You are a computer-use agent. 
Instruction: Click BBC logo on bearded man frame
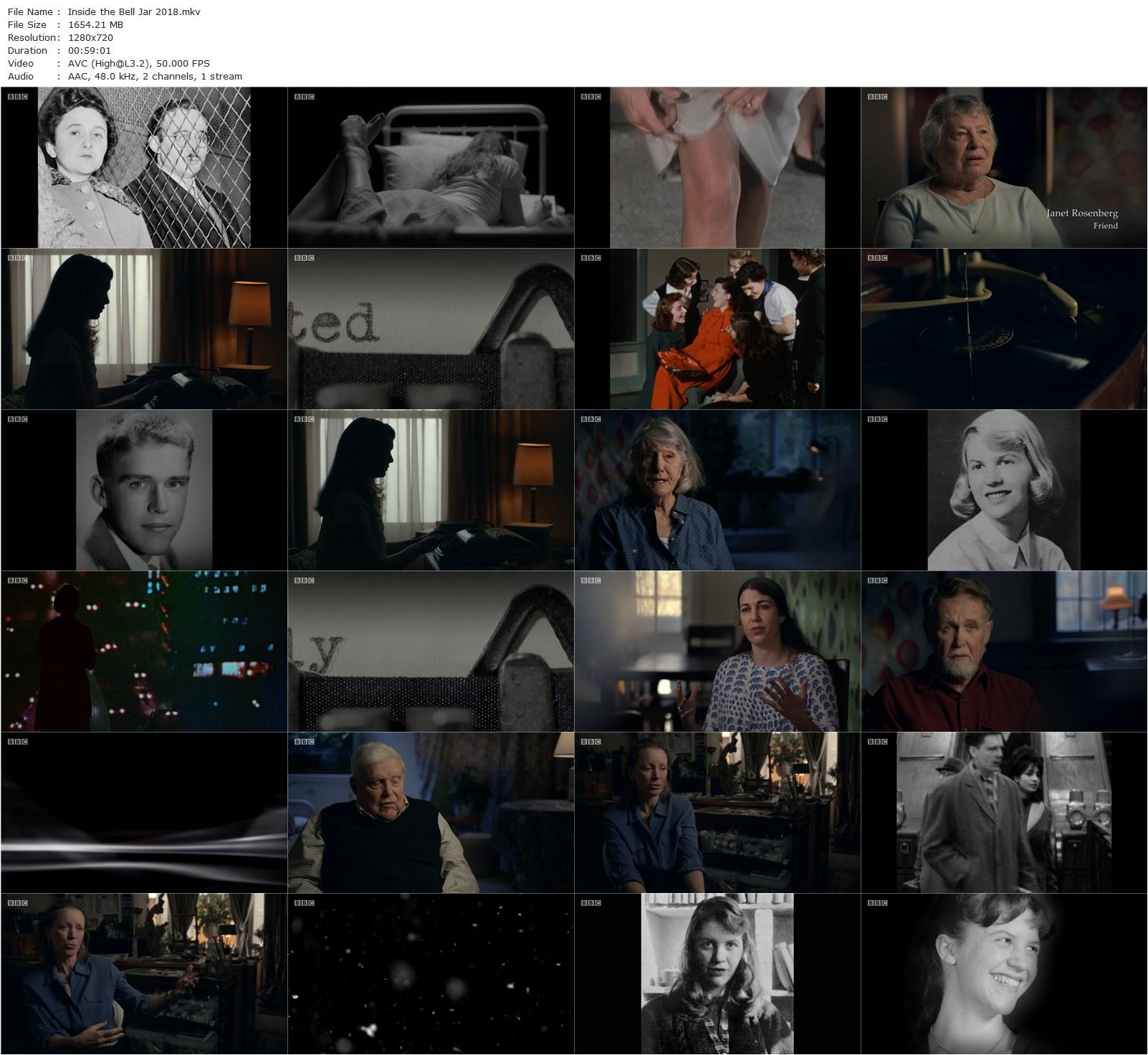pos(877,581)
